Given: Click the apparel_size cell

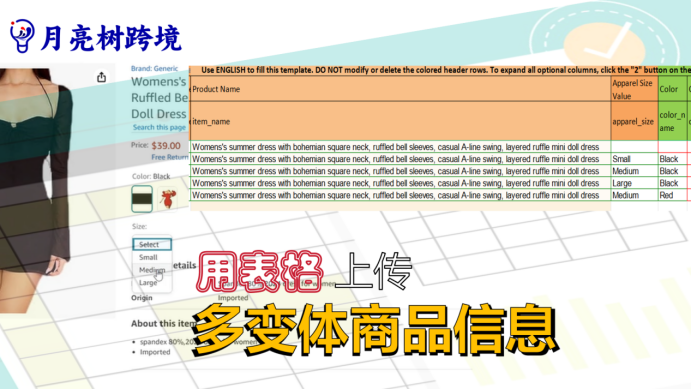Looking at the screenshot, I should [x=634, y=121].
